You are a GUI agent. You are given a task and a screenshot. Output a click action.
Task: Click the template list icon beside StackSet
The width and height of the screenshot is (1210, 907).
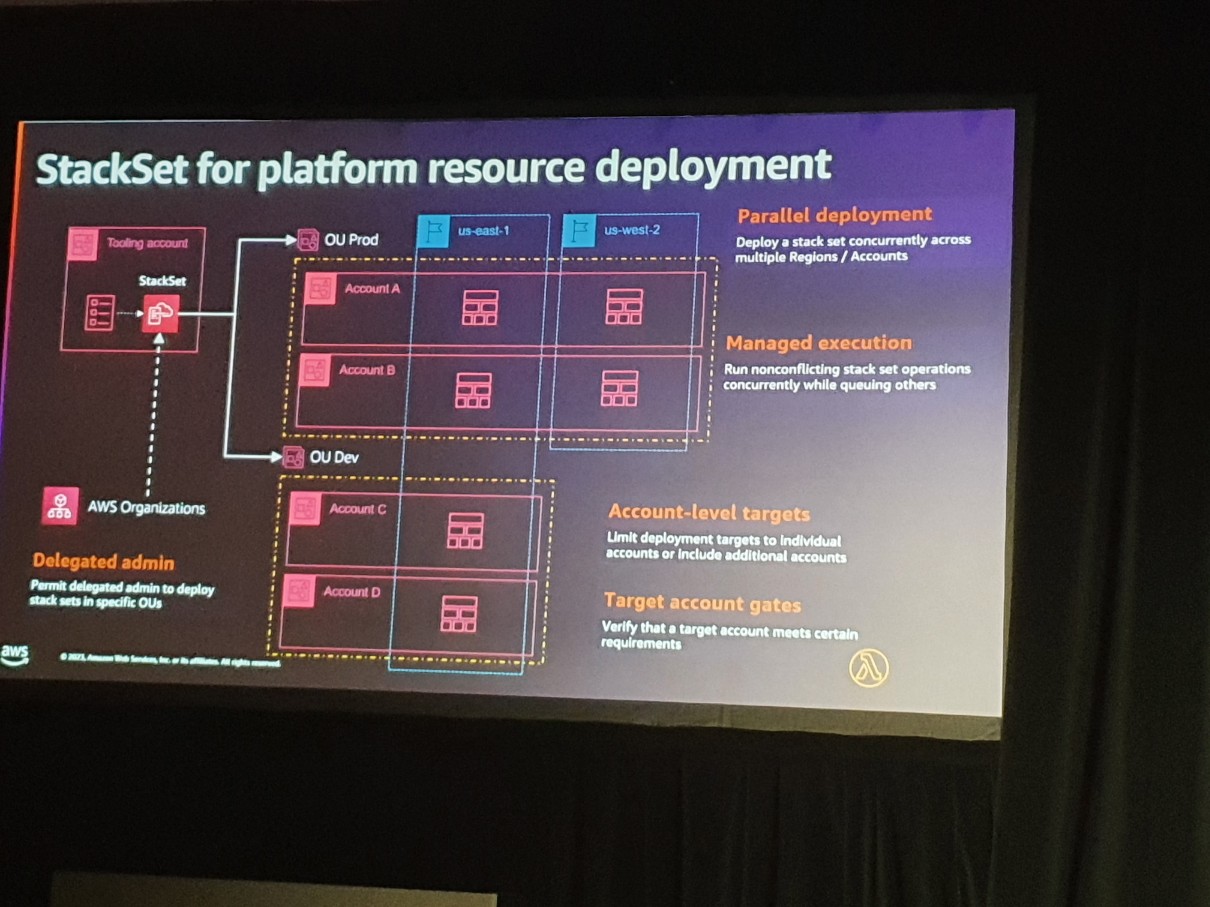(100, 313)
